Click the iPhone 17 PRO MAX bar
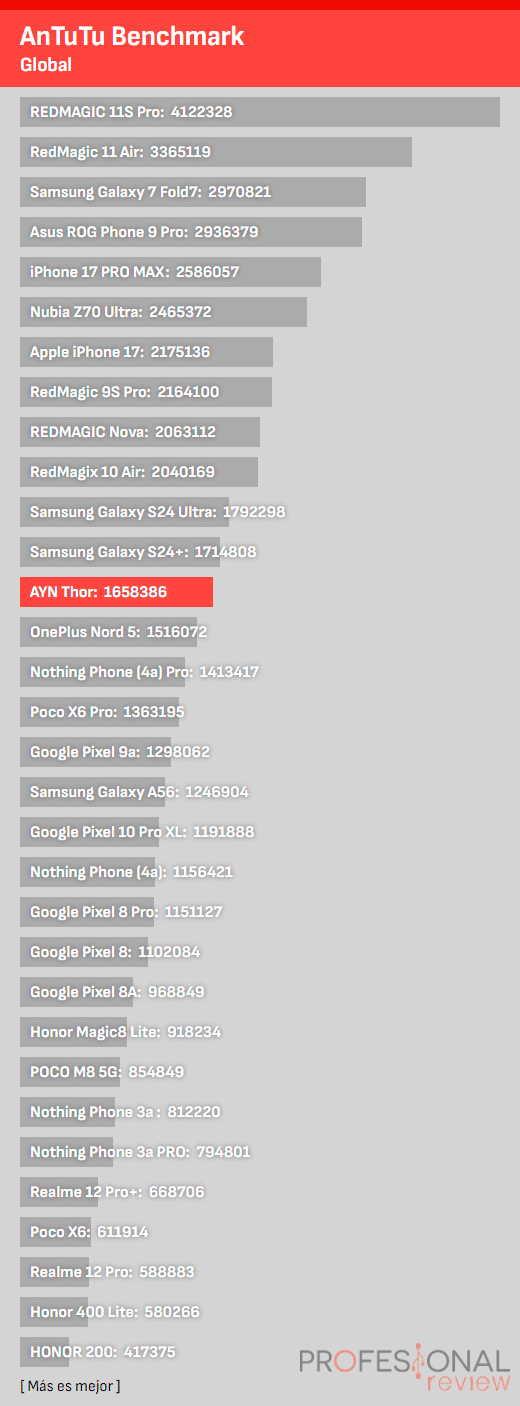This screenshot has height=1406, width=520. (170, 272)
